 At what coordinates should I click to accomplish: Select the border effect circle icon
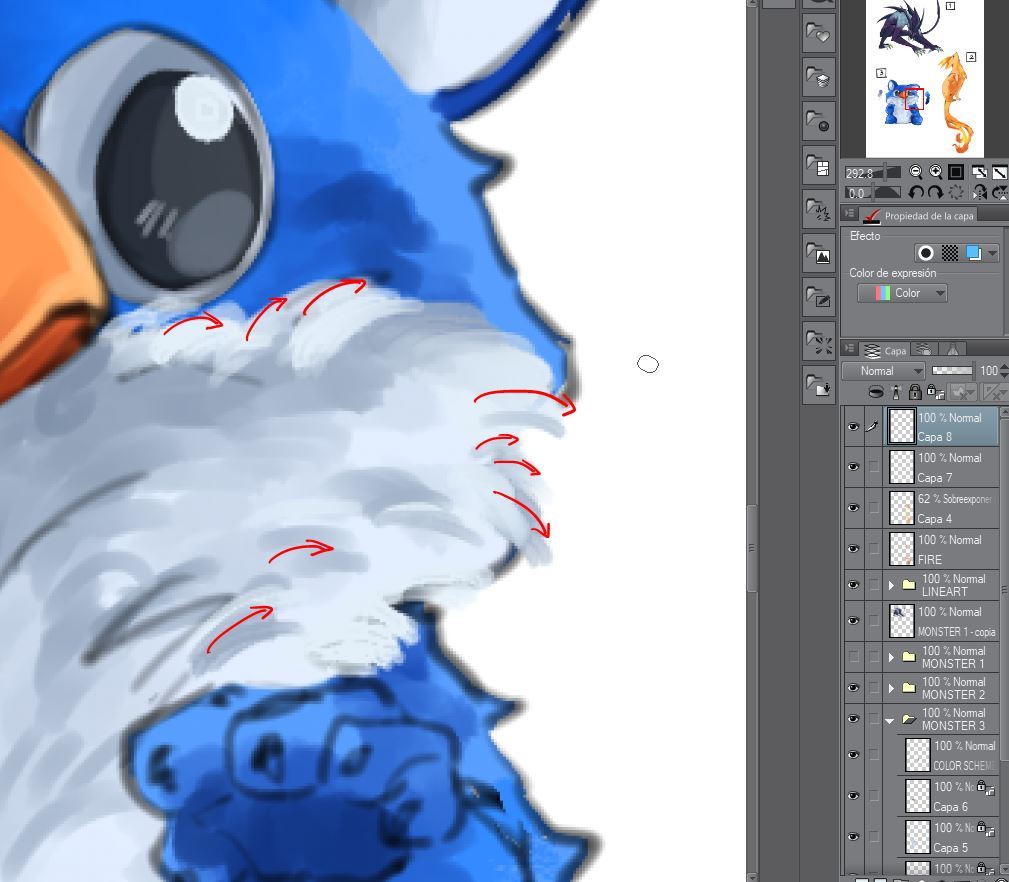coord(926,253)
